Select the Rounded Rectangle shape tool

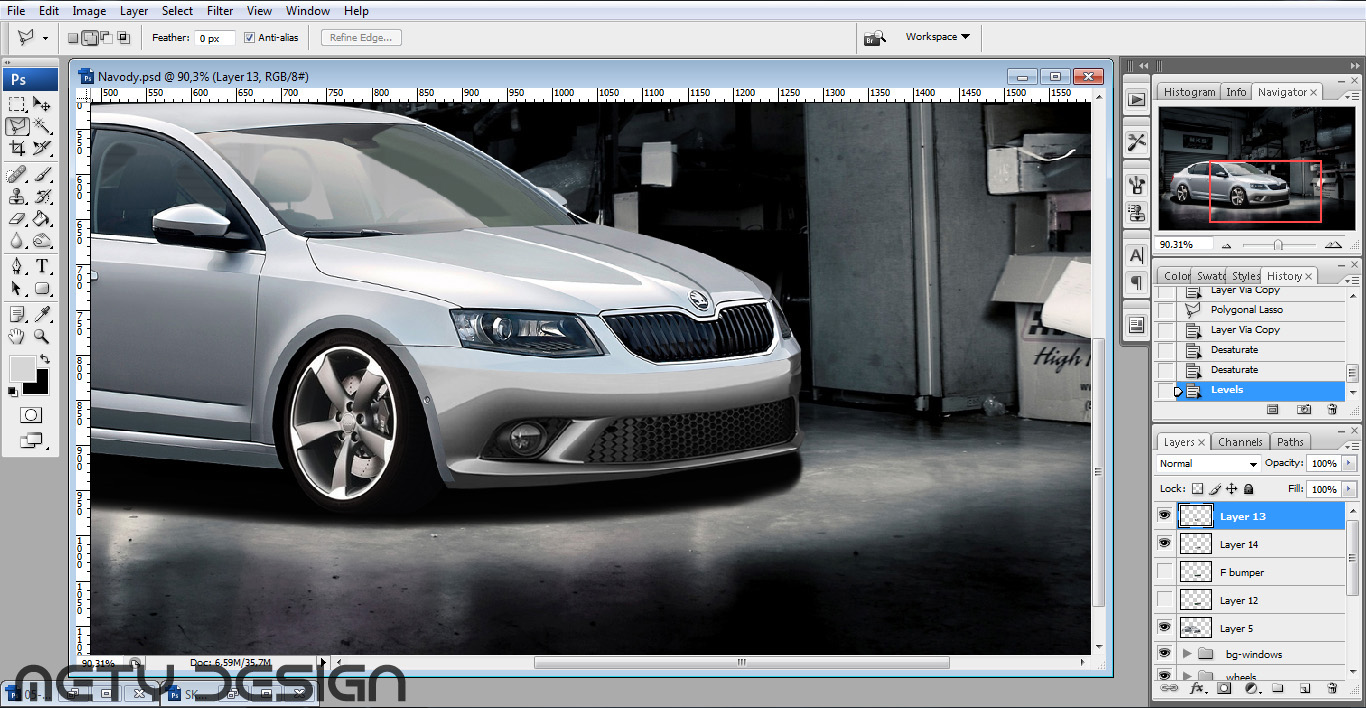pyautogui.click(x=42, y=288)
